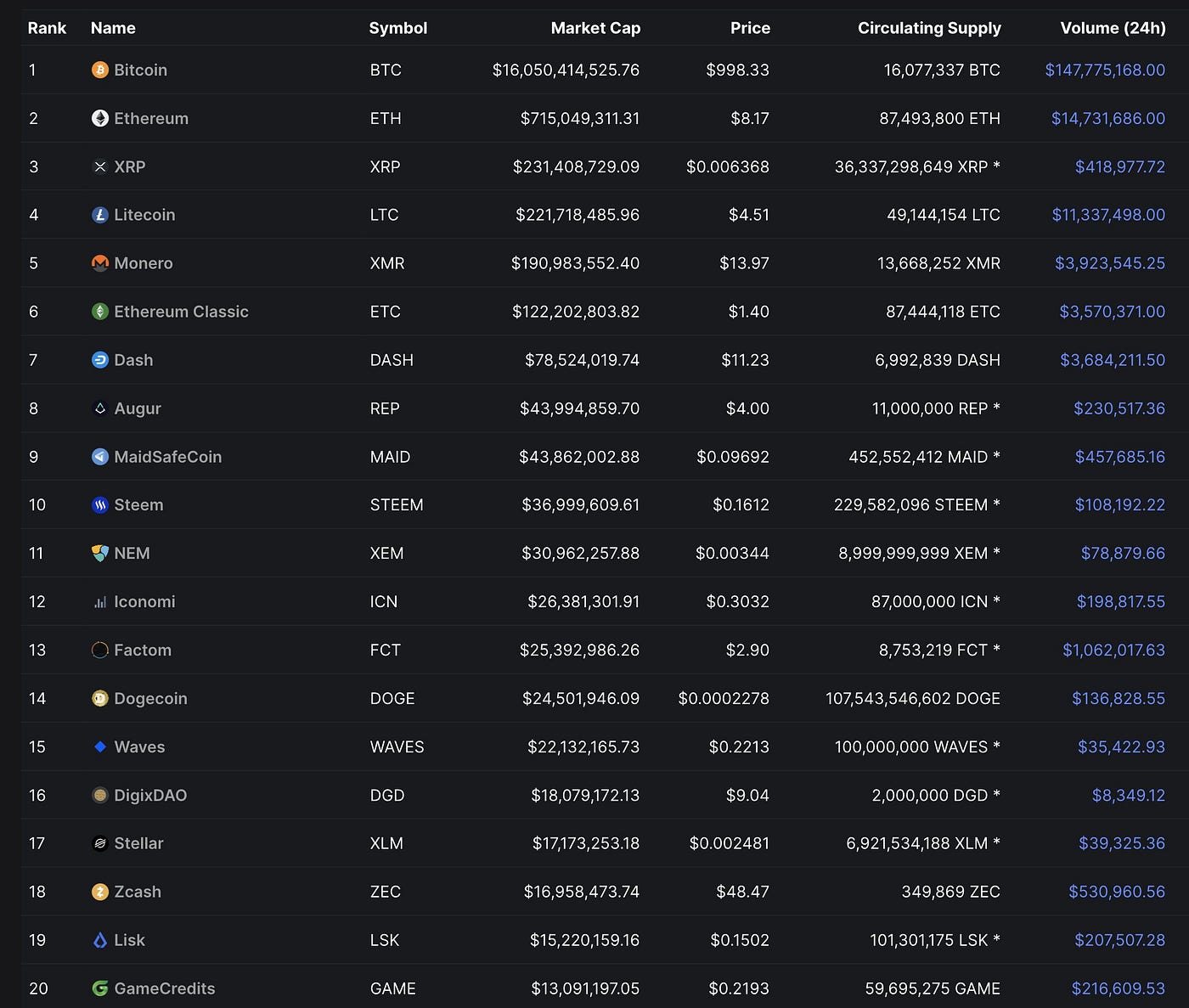Sort by Volume (24h) column header
This screenshot has width=1189, height=1008.
coord(1113,28)
